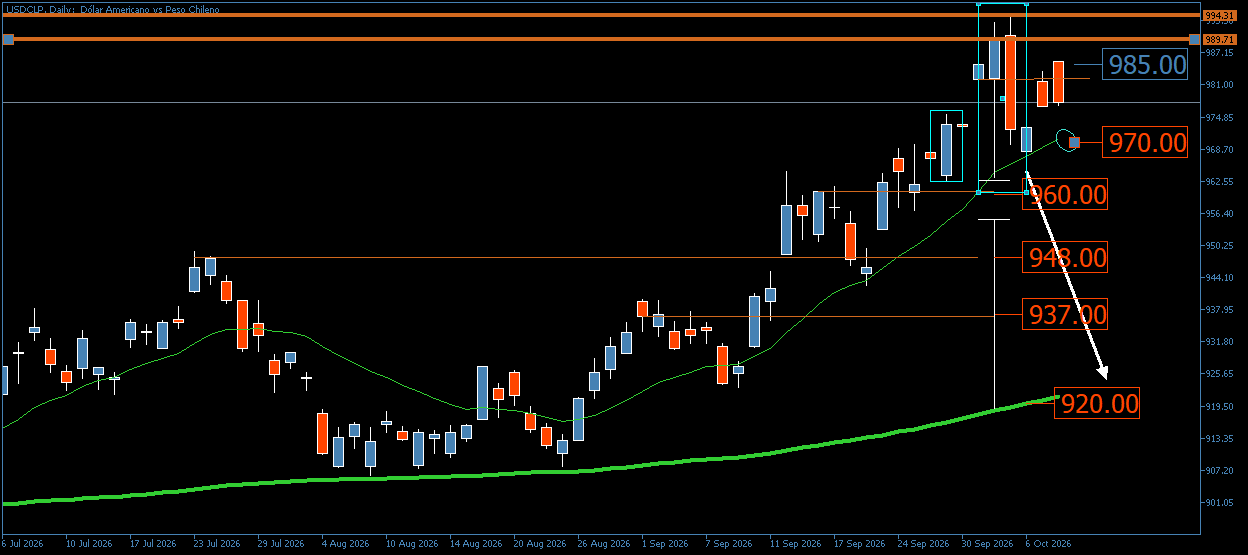Click the 901.05 value on price axis
This screenshot has width=1248, height=555.
click(1217, 503)
